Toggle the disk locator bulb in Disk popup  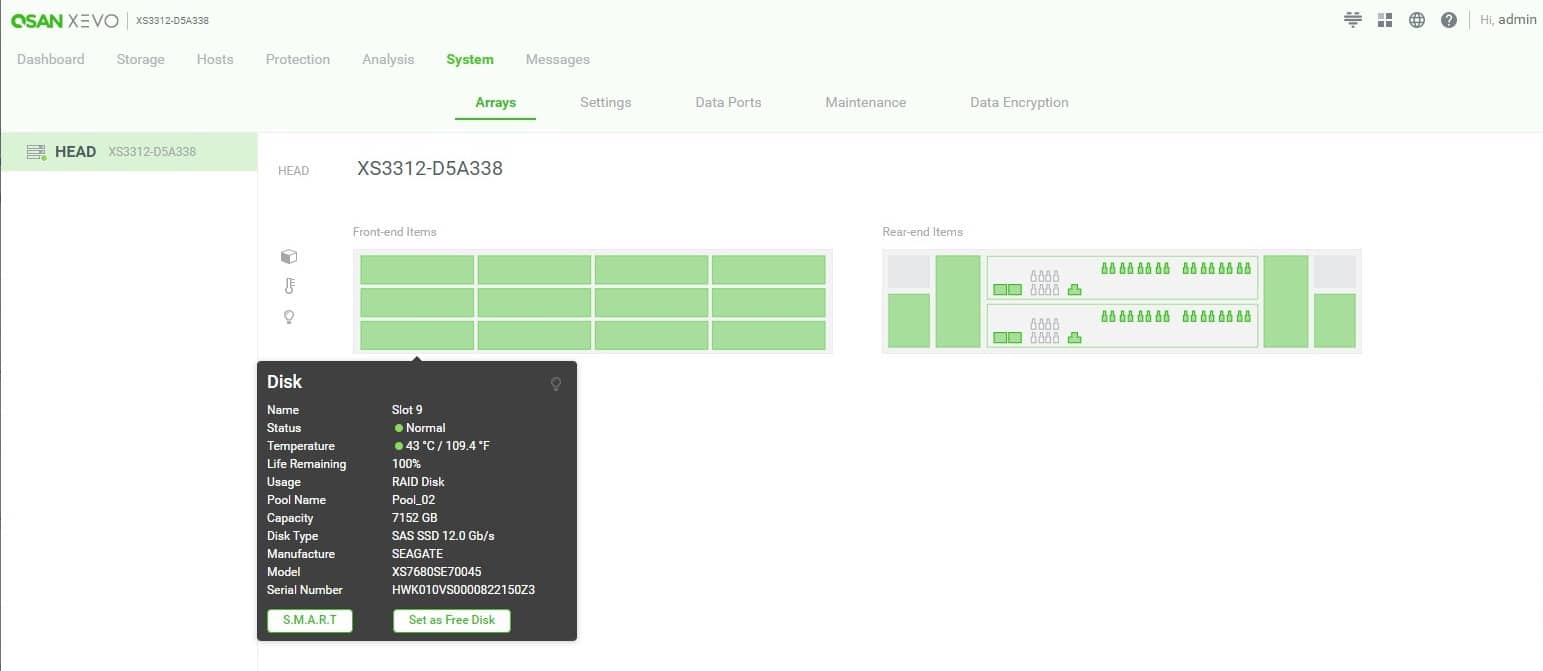pyautogui.click(x=556, y=384)
